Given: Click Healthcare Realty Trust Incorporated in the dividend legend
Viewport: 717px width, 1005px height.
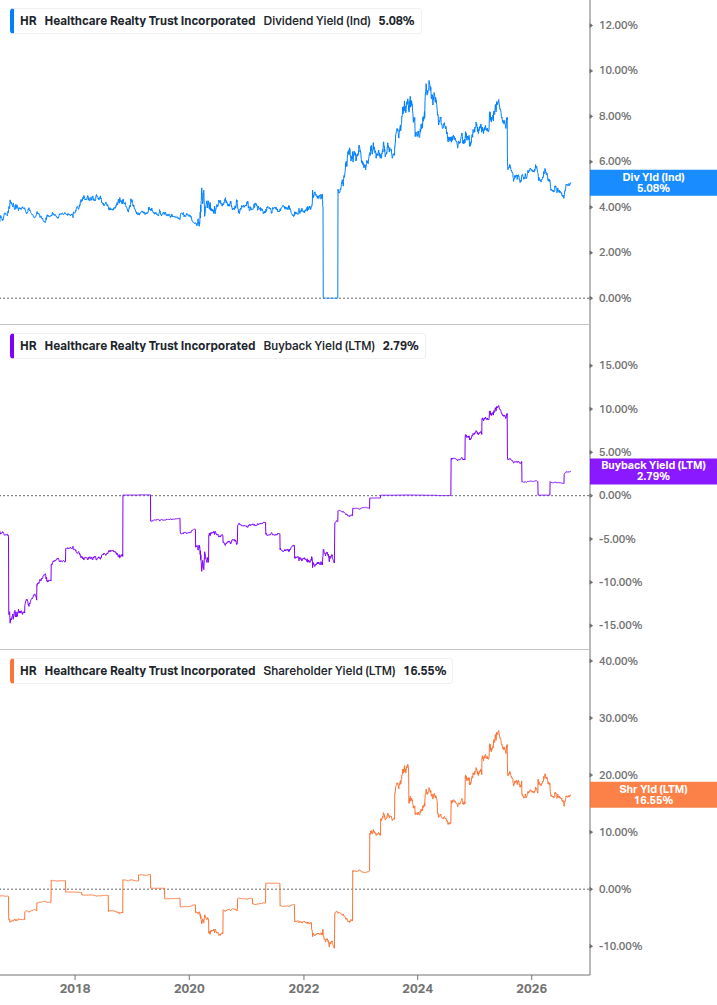Looking at the screenshot, I should (150, 21).
